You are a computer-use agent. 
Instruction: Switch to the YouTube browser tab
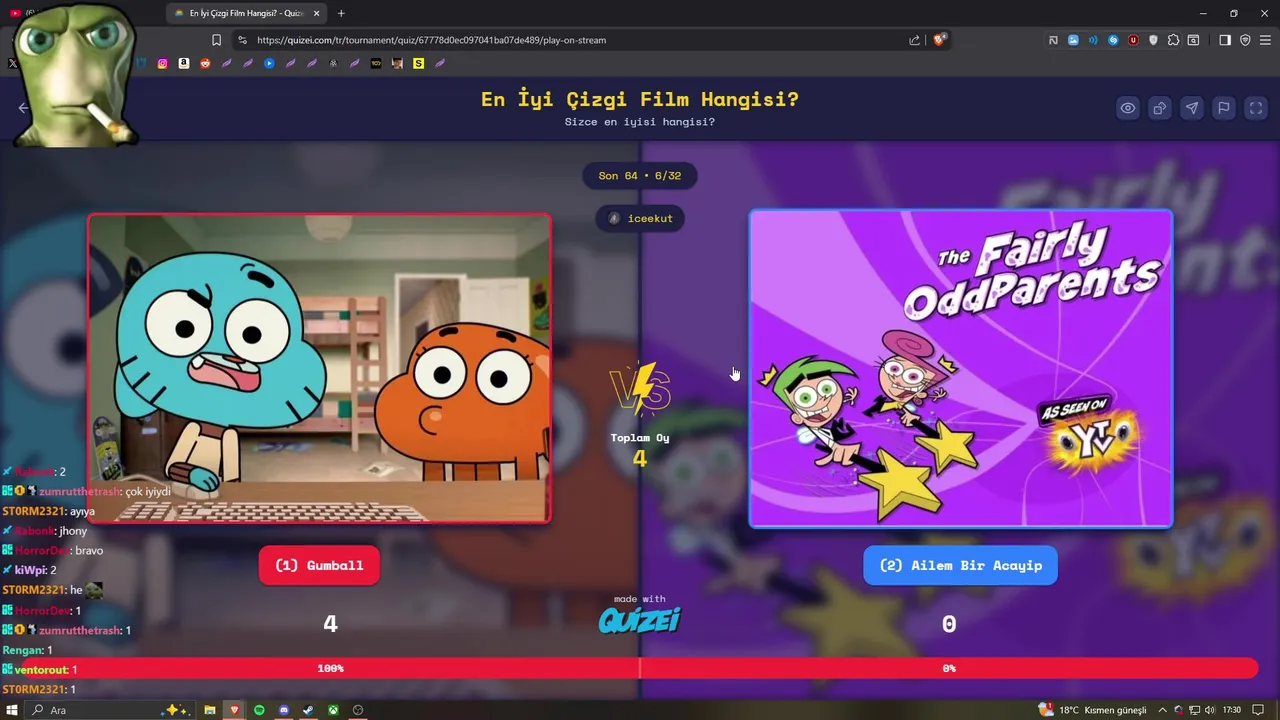tap(16, 13)
